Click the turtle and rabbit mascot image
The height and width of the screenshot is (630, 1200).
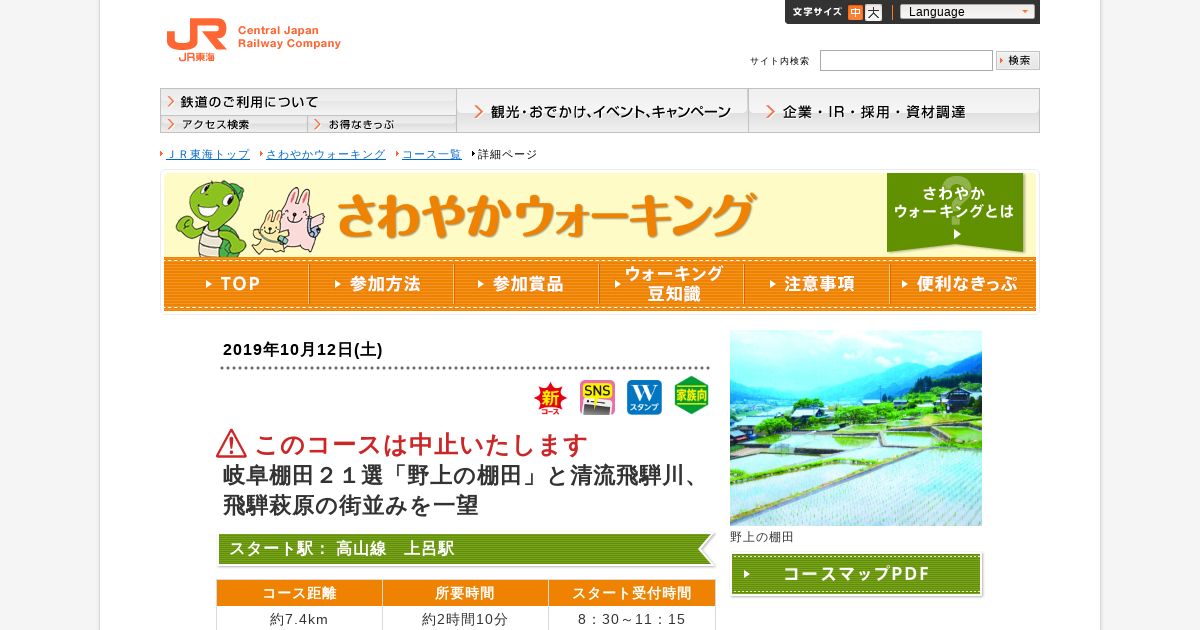pyautogui.click(x=250, y=218)
